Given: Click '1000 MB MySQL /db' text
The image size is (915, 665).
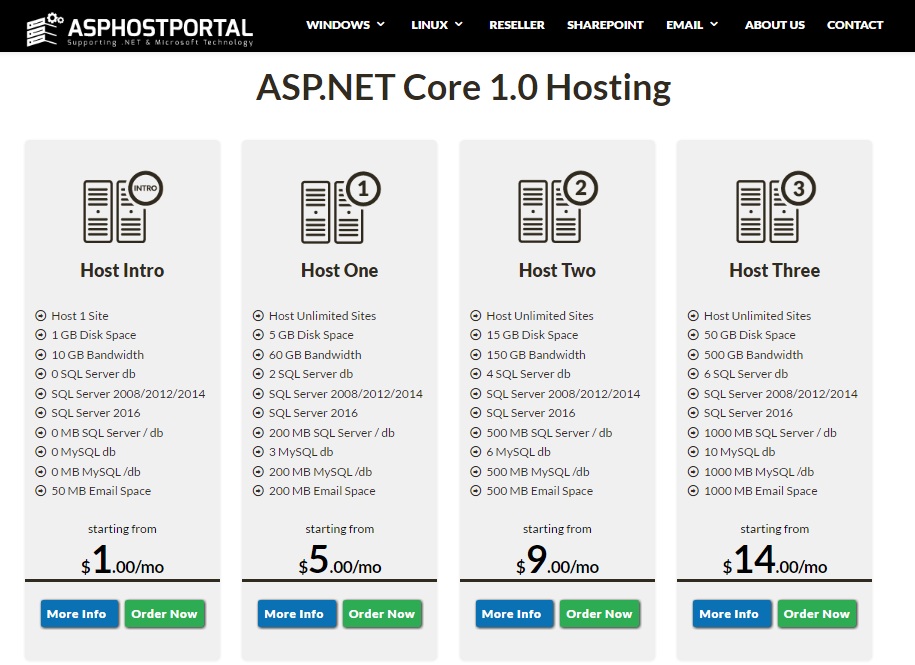Looking at the screenshot, I should coord(759,472).
